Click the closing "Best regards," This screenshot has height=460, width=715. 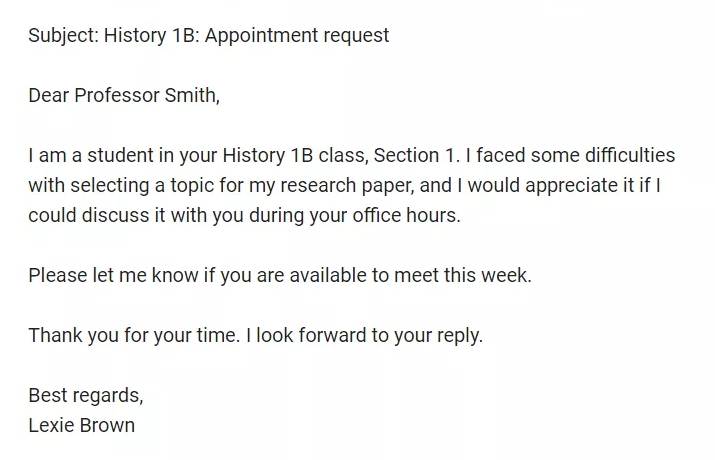point(86,395)
